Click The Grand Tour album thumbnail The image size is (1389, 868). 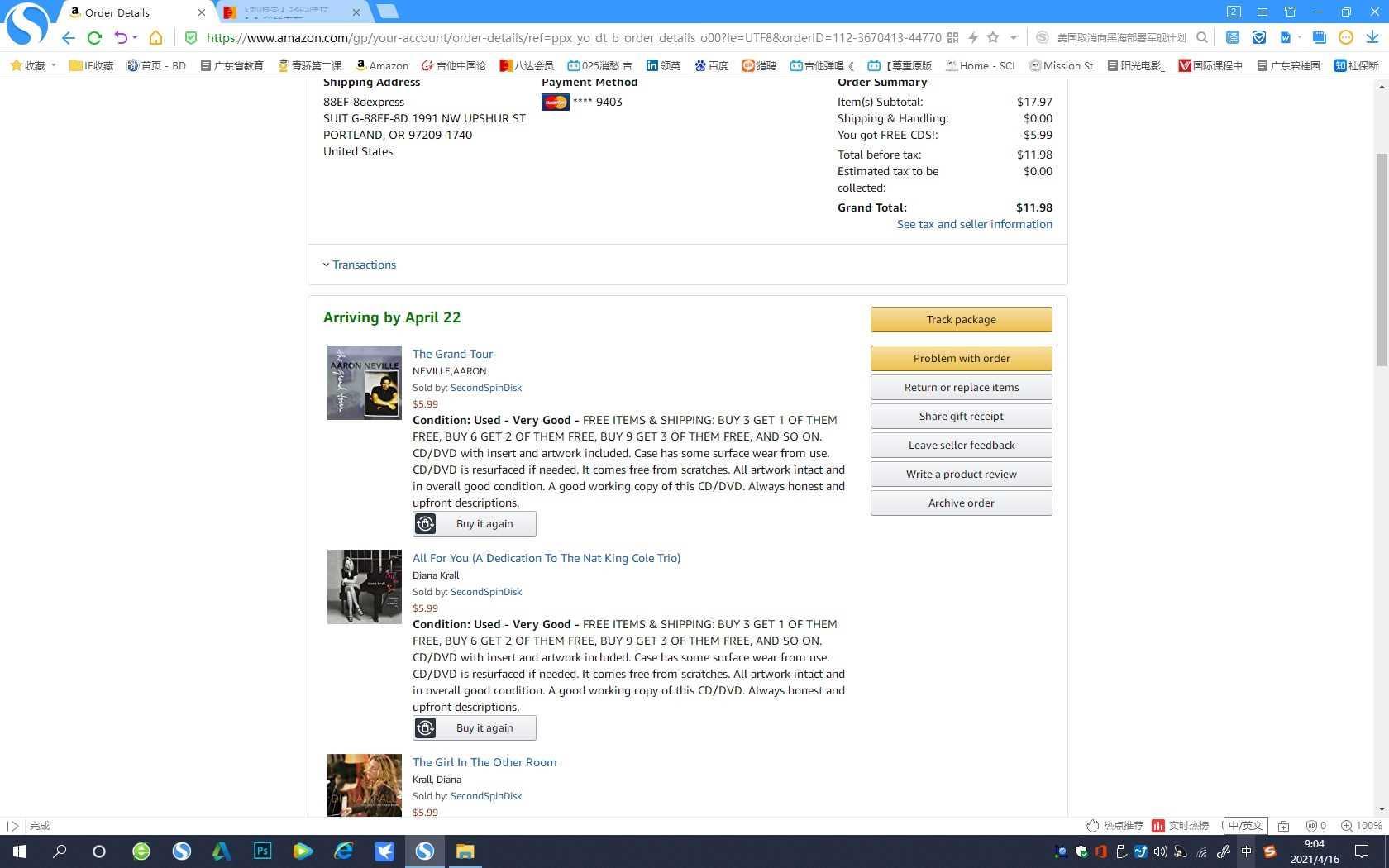[364, 383]
